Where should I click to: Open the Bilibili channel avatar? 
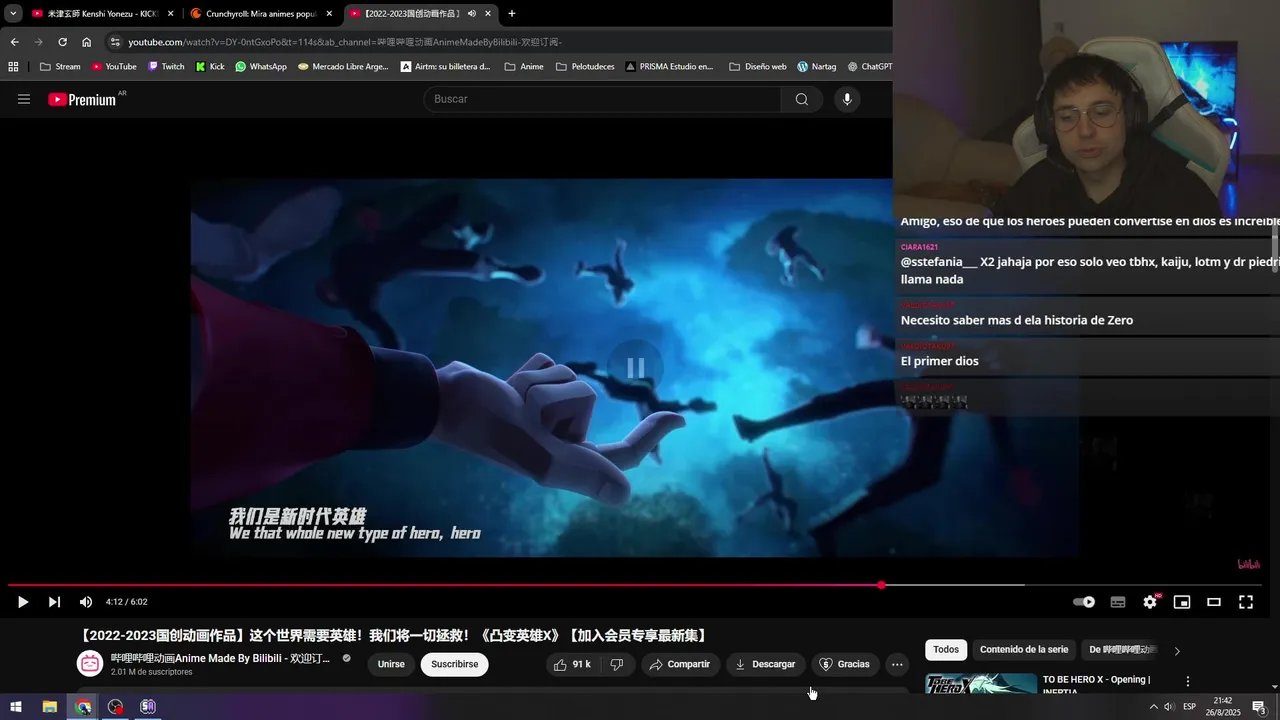90,663
